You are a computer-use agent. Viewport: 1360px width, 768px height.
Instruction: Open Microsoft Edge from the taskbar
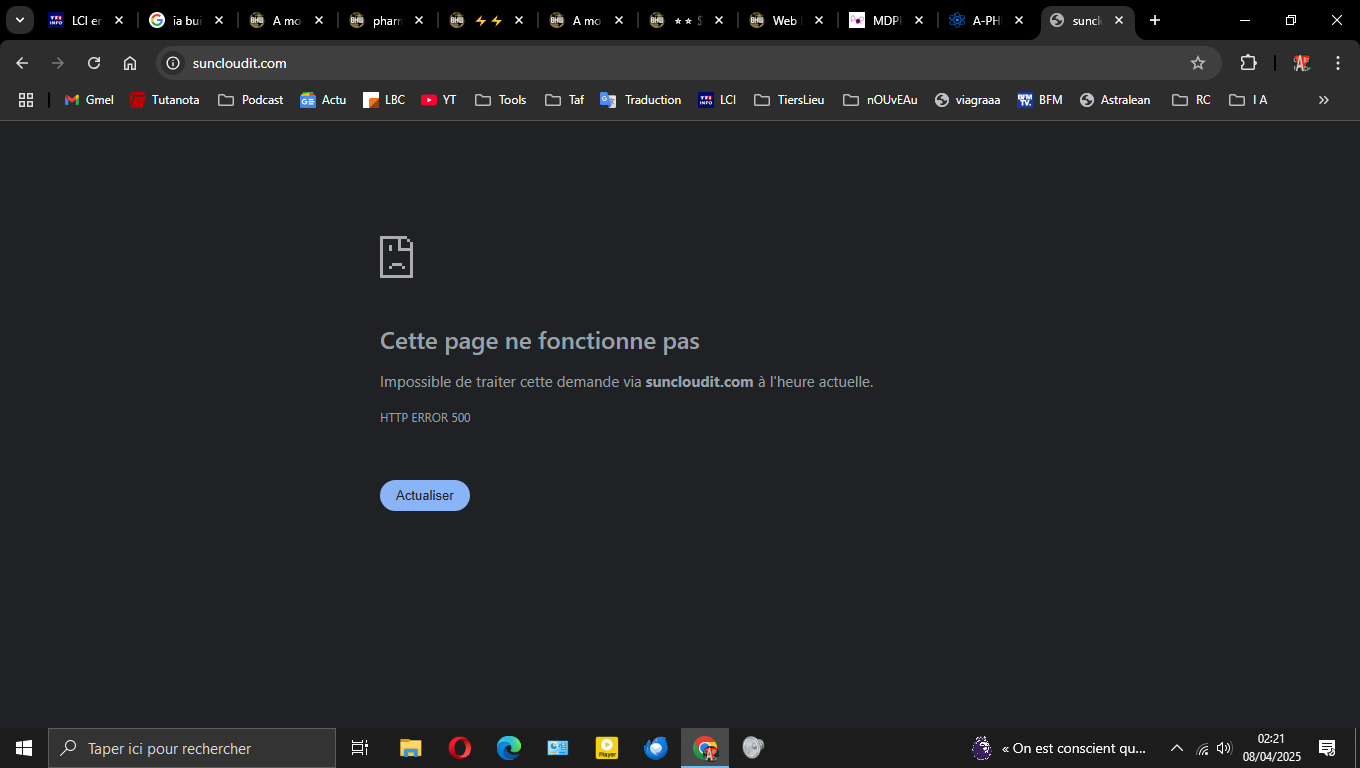click(509, 748)
